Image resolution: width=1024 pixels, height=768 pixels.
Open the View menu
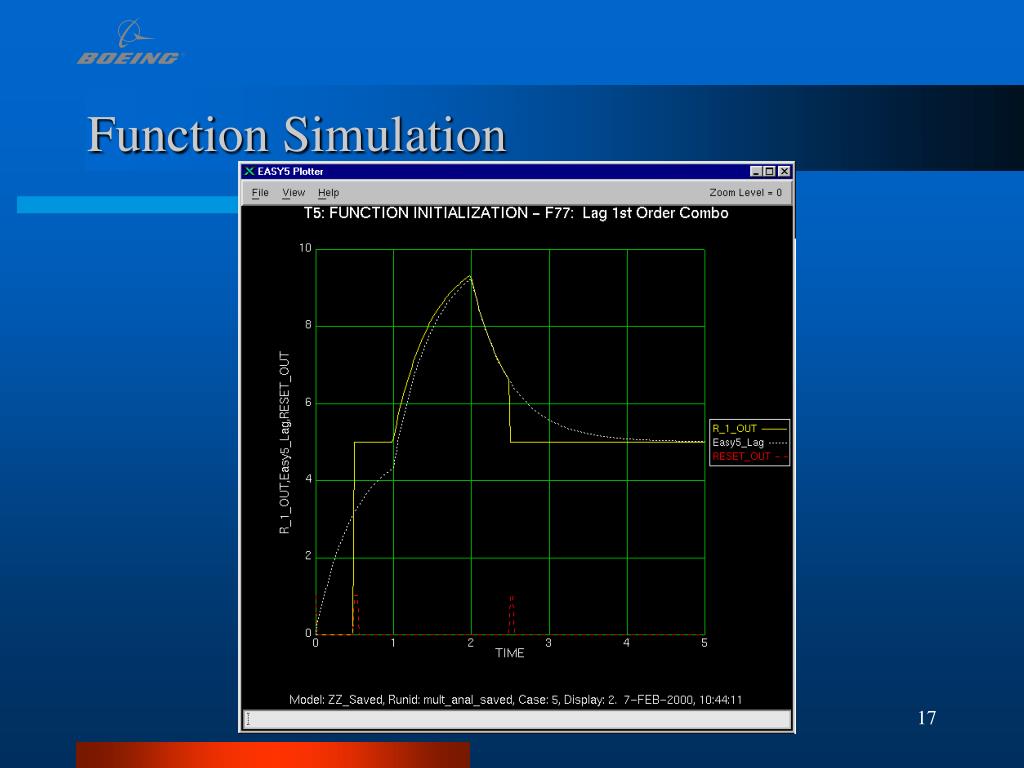pos(293,193)
